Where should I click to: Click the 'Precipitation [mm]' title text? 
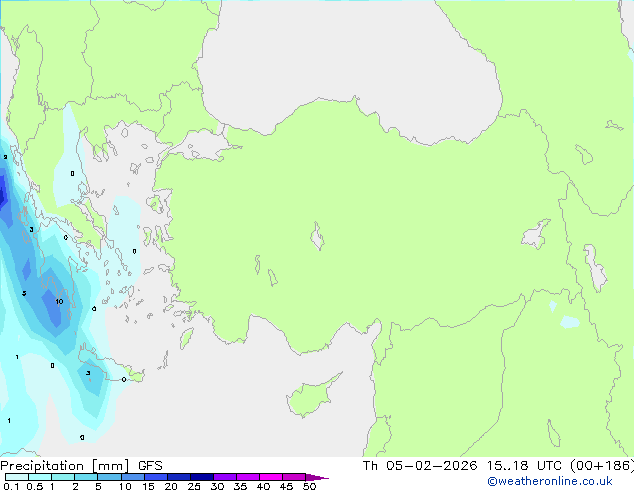click(65, 466)
